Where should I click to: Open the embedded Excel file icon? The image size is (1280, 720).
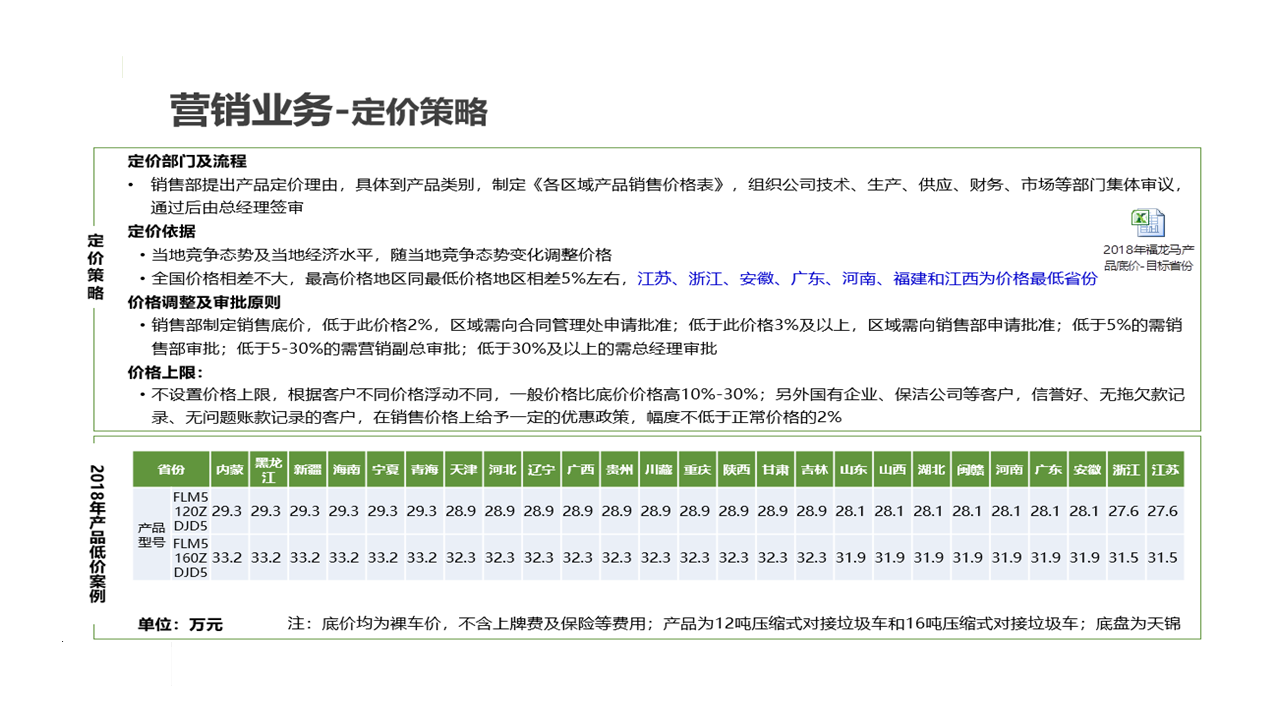click(1147, 223)
